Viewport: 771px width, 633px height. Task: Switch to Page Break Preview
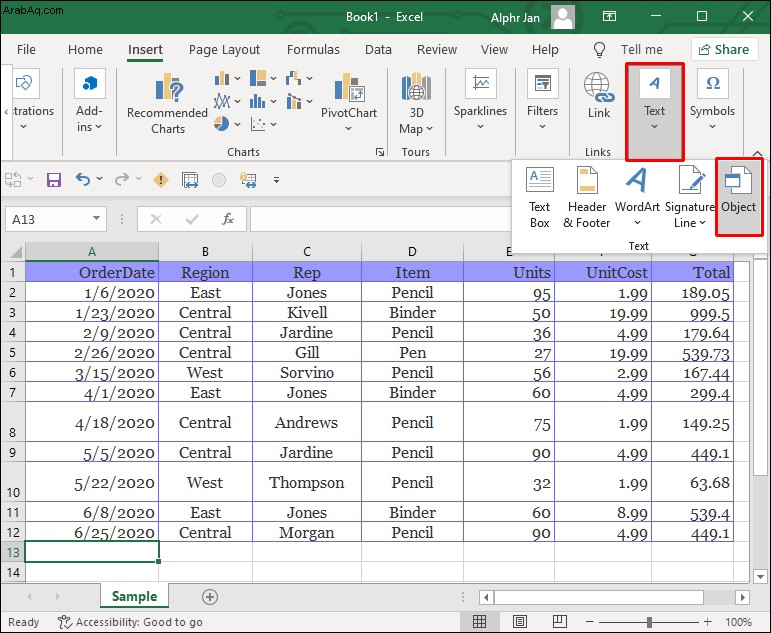click(x=560, y=622)
